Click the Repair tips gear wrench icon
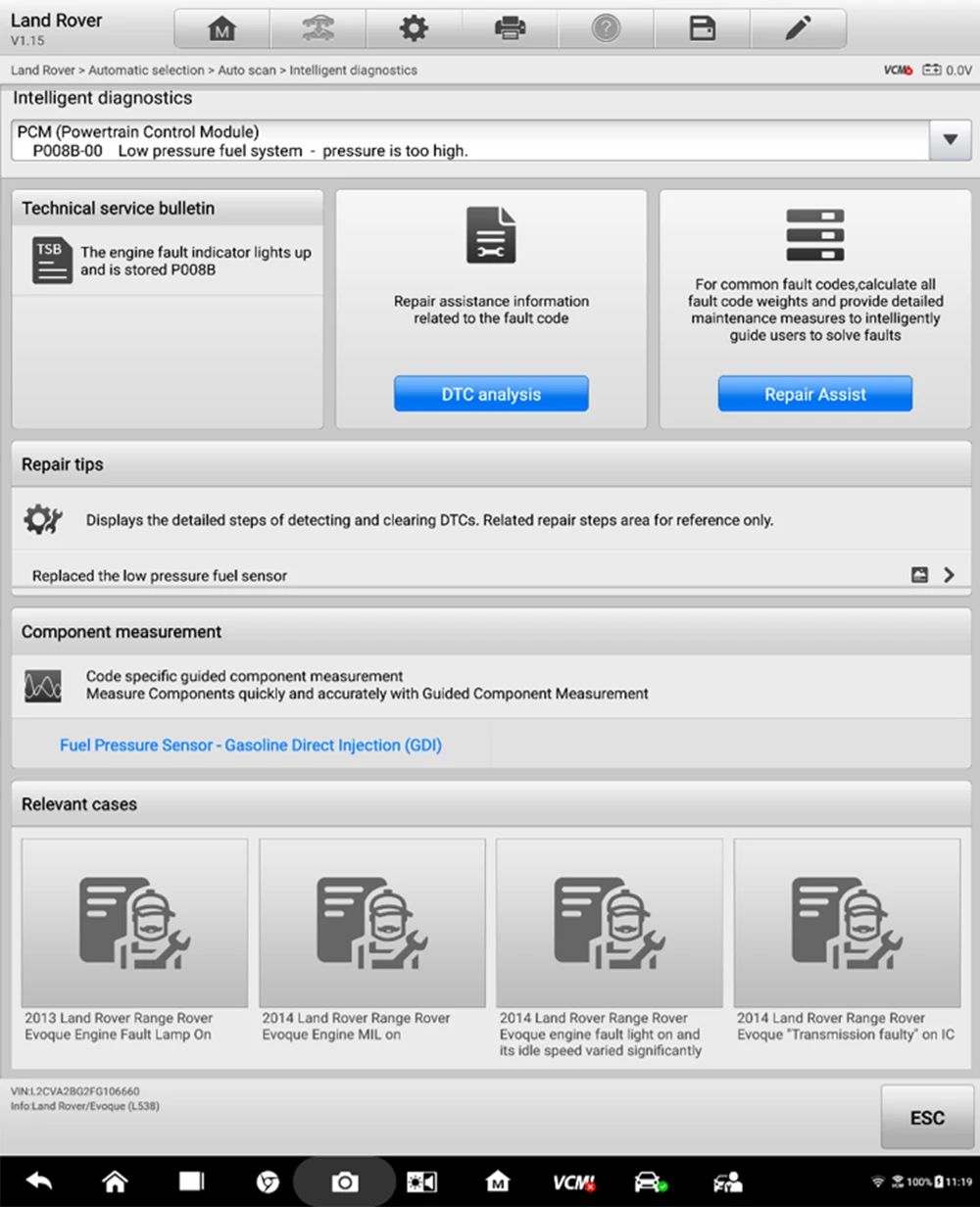The image size is (980, 1207). [x=42, y=519]
